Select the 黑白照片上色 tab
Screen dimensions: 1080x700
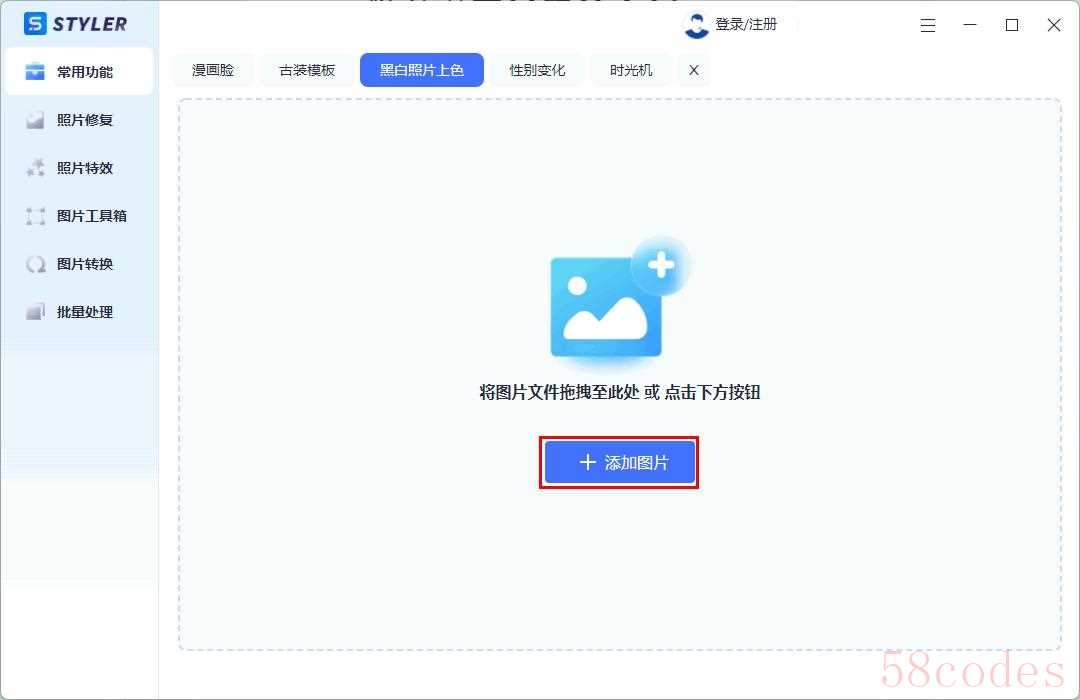pyautogui.click(x=422, y=70)
